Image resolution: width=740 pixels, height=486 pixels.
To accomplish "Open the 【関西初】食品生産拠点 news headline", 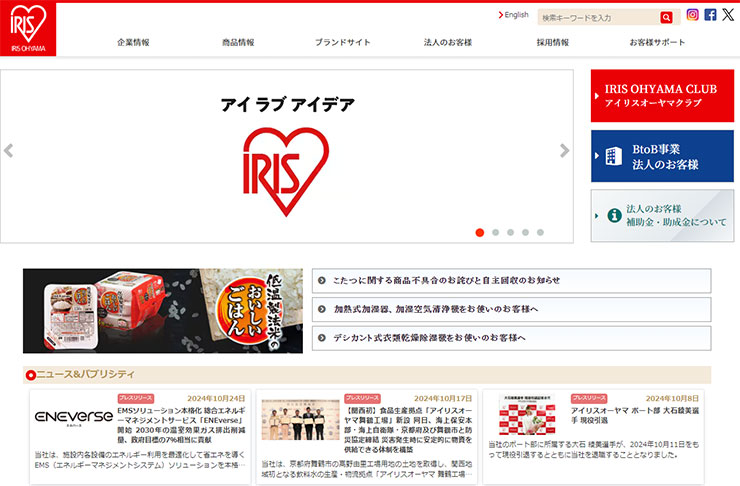I will click(408, 430).
